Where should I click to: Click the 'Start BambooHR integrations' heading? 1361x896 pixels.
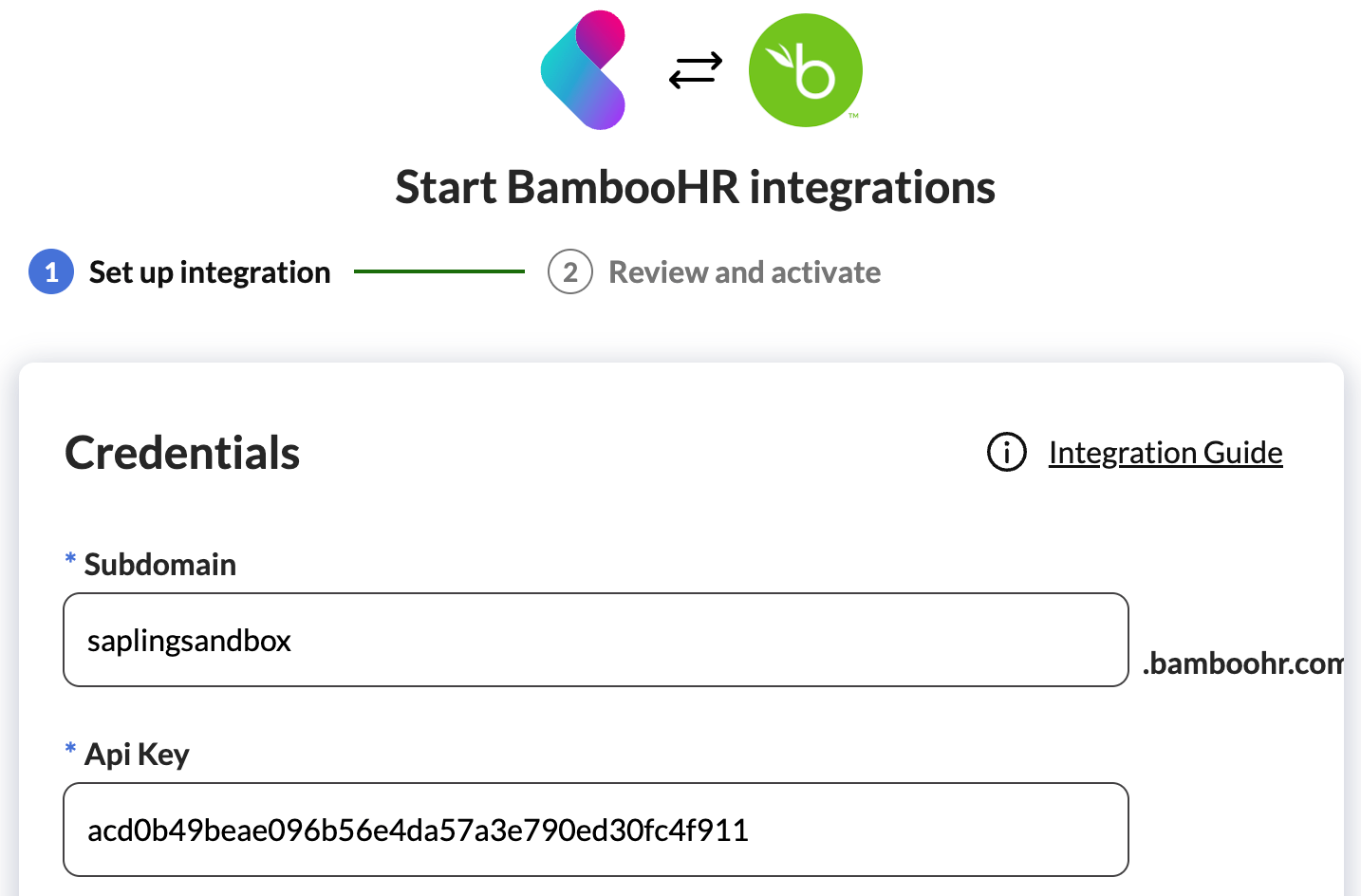[695, 187]
